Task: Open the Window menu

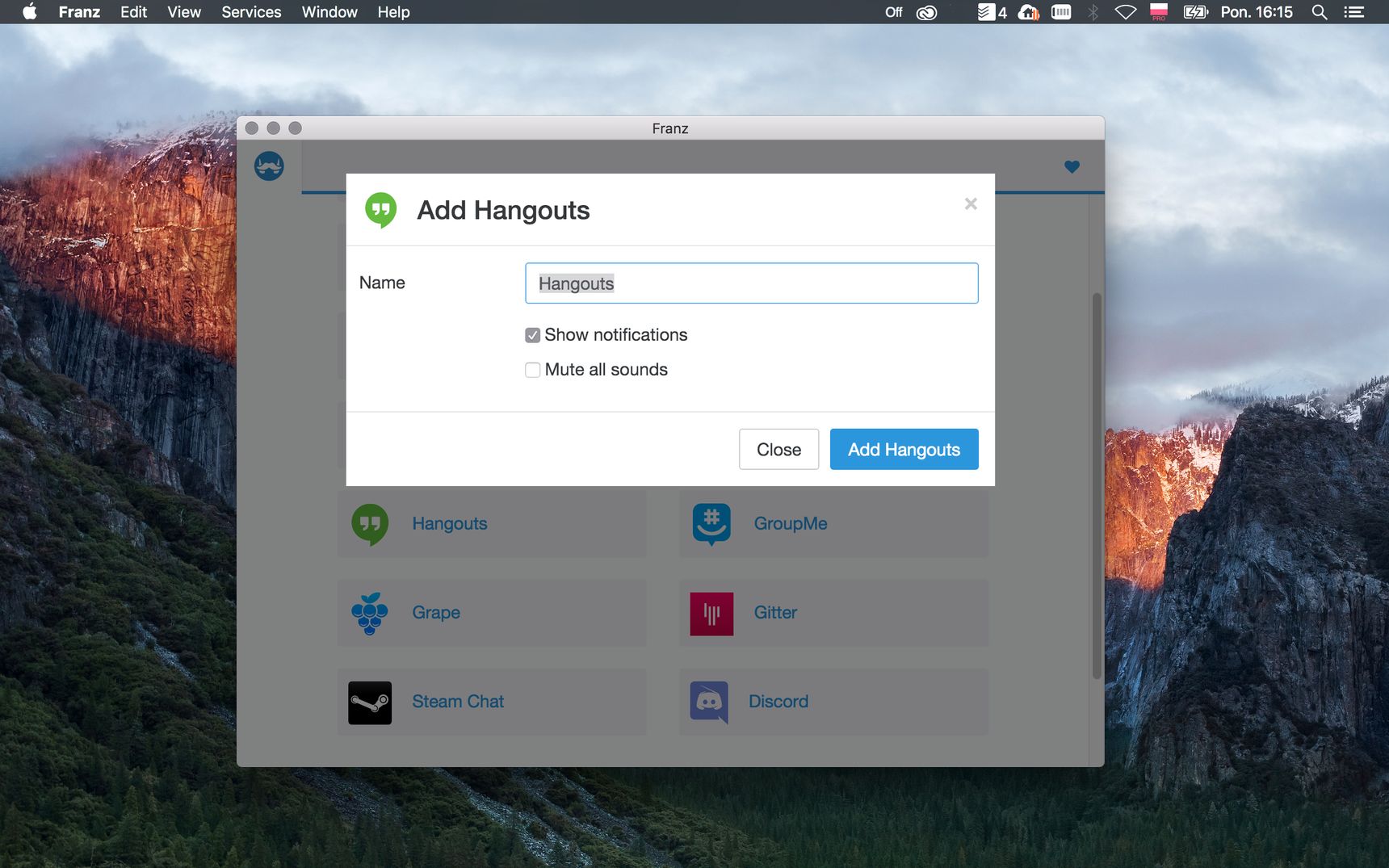Action: (x=329, y=12)
